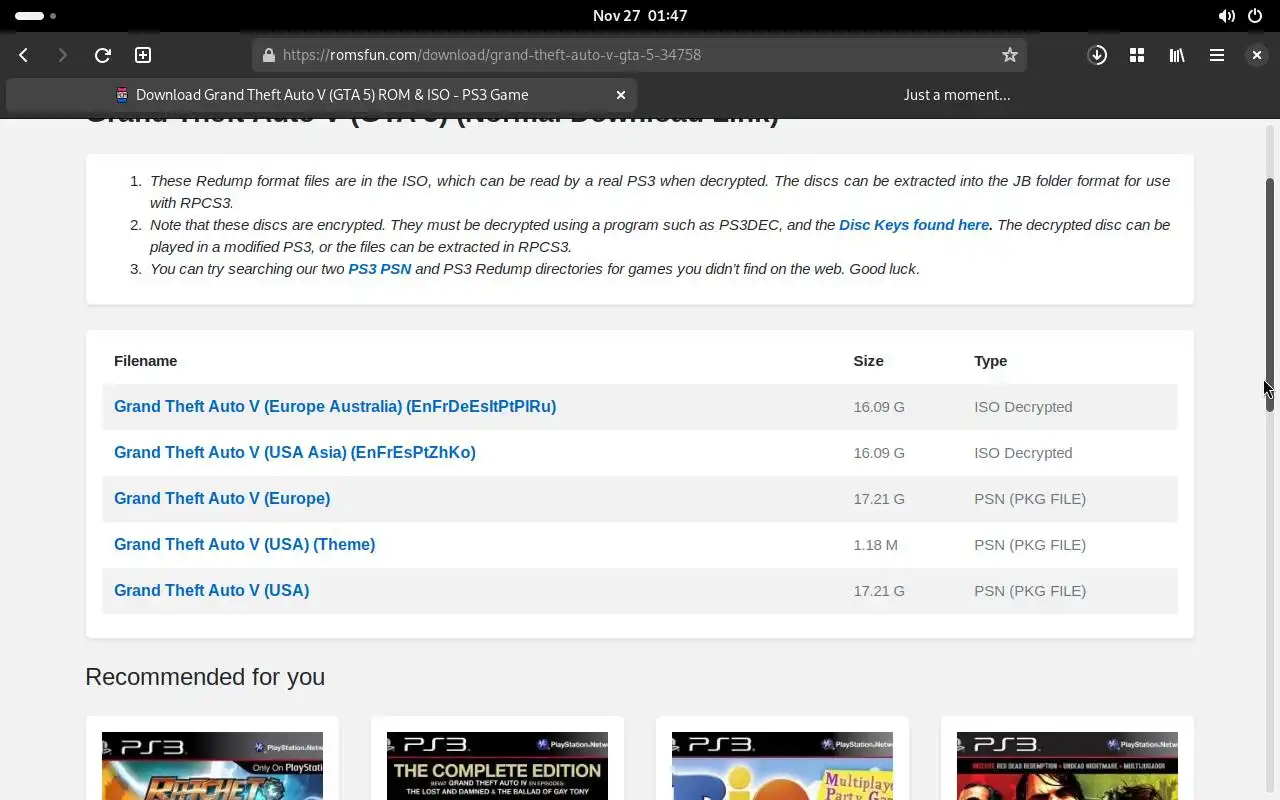Screen dimensions: 1280x800
Task: Download Grand Theft Auto V (Europe Australia) file
Action: click(x=335, y=407)
